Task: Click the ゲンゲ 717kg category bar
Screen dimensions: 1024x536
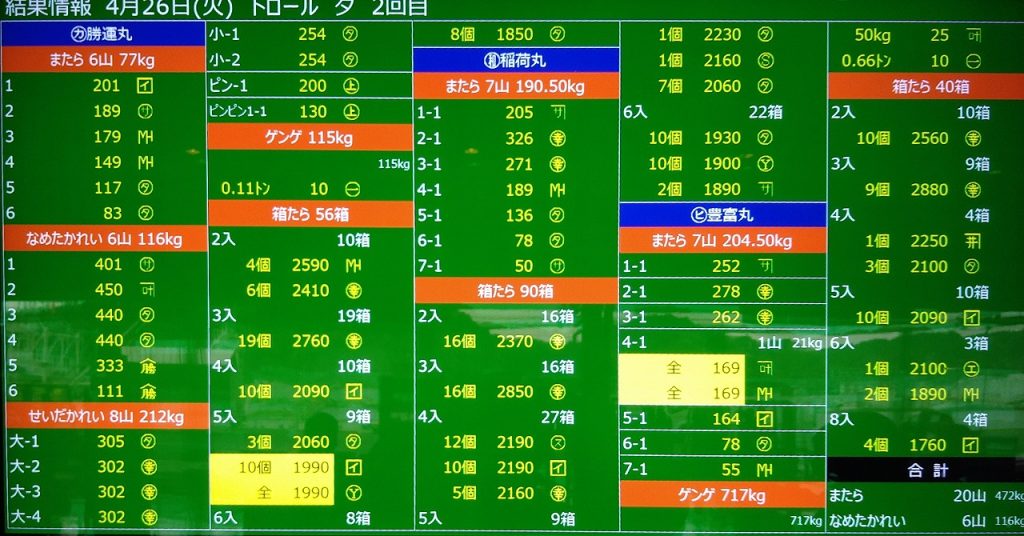Action: tap(722, 495)
